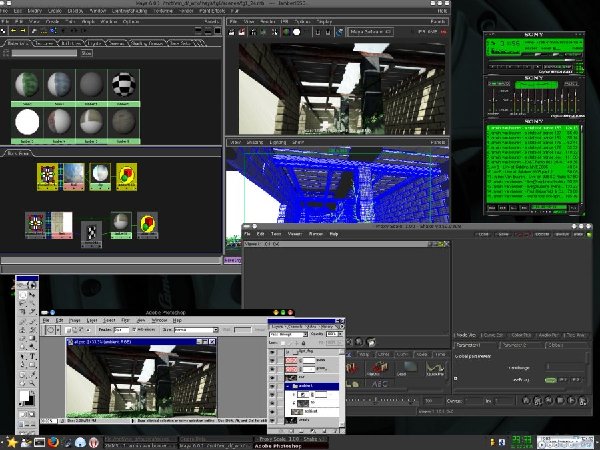Select the Hand tool in Photoshop

pyautogui.click(x=23, y=383)
